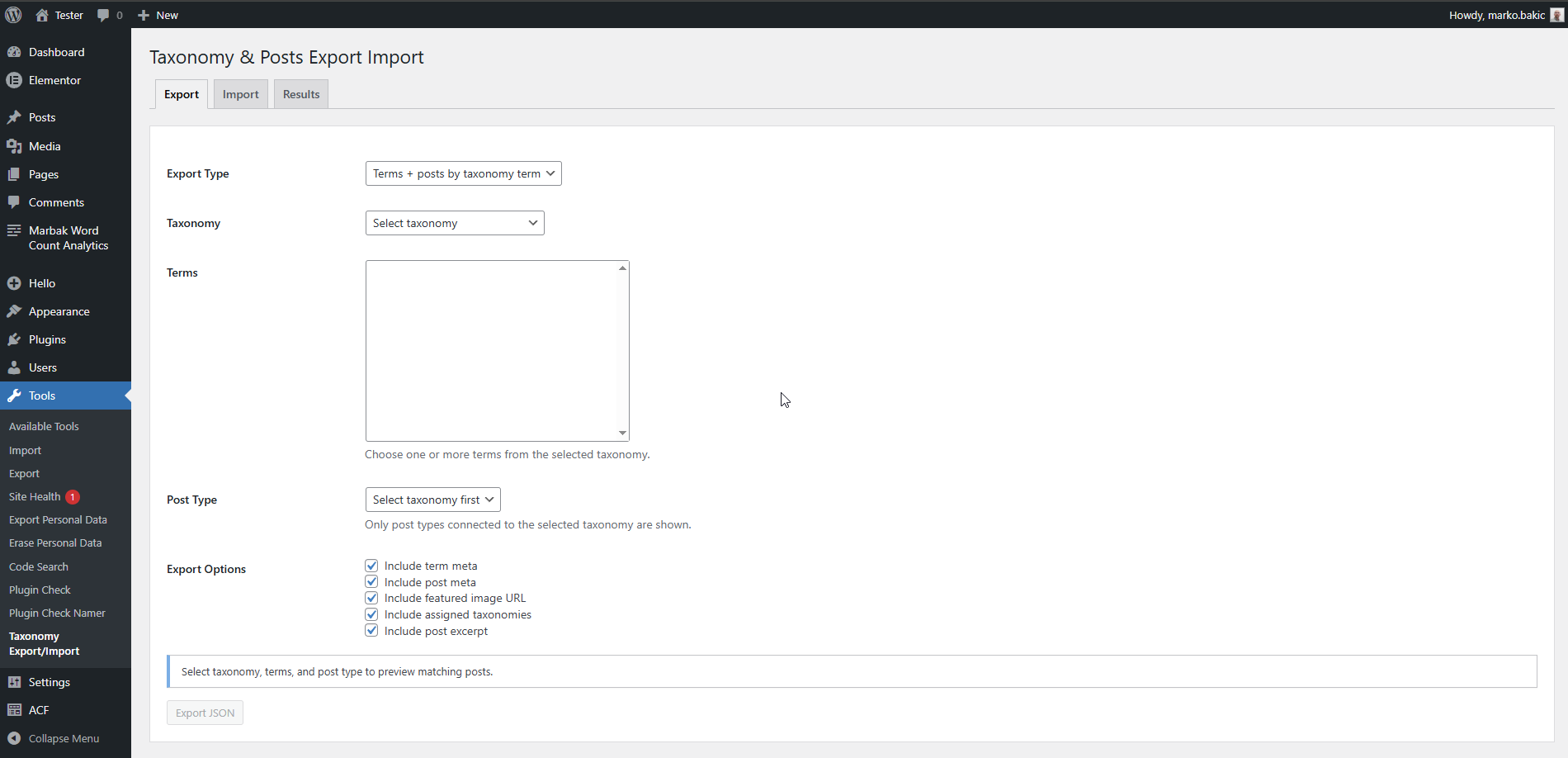1568x758 pixels.
Task: Open Site Health submenu item
Action: pyautogui.click(x=35, y=497)
